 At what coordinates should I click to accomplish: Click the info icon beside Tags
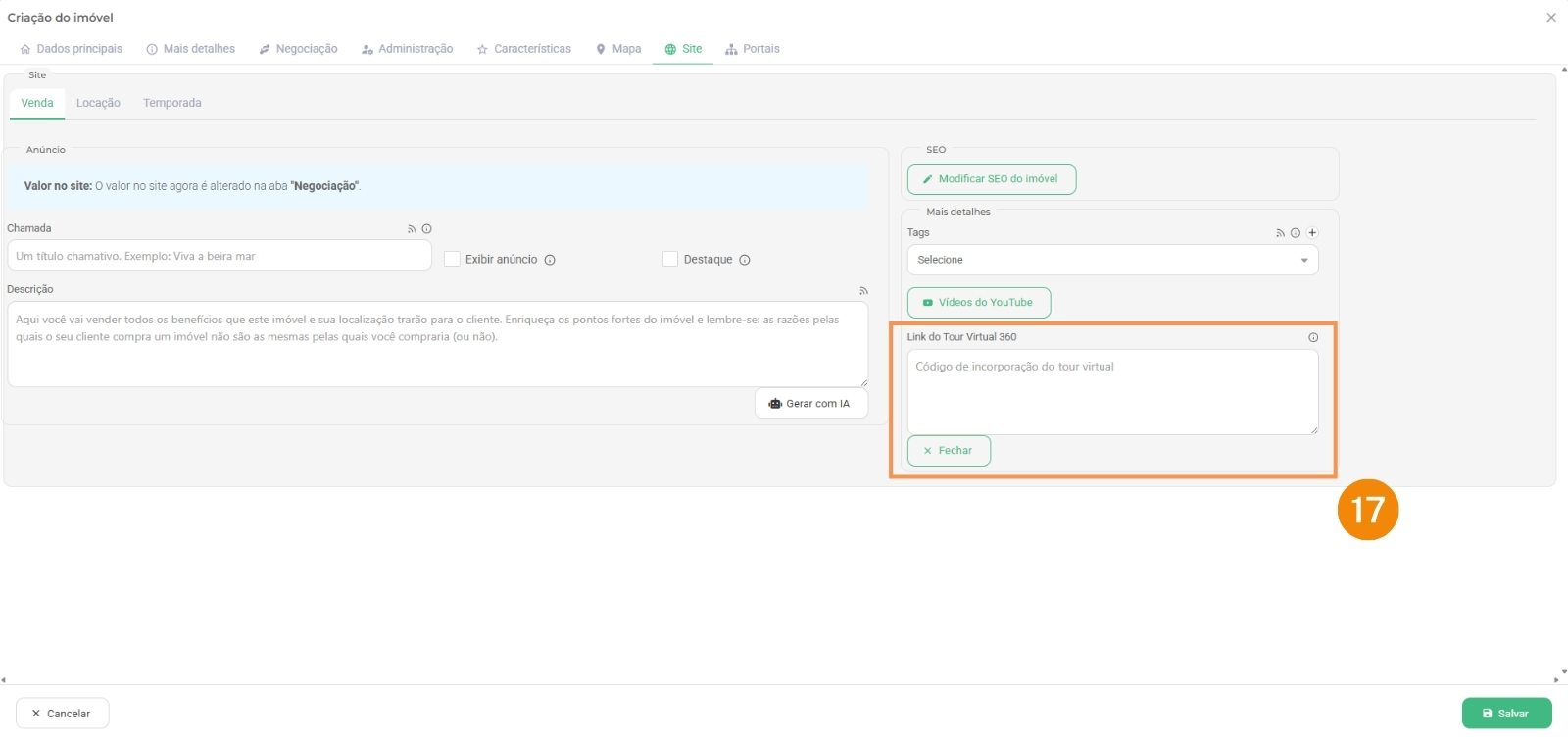(1296, 233)
